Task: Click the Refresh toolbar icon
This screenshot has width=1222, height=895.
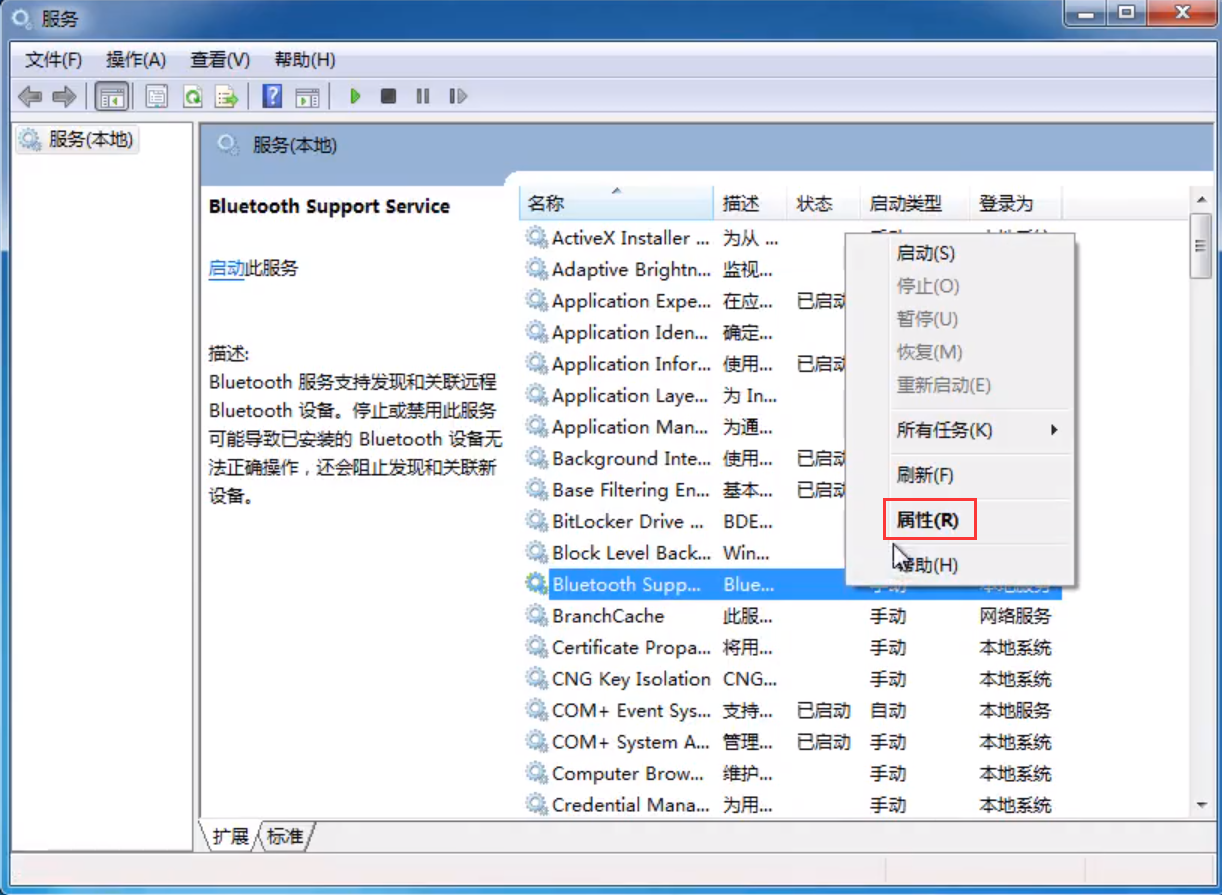Action: [x=192, y=97]
